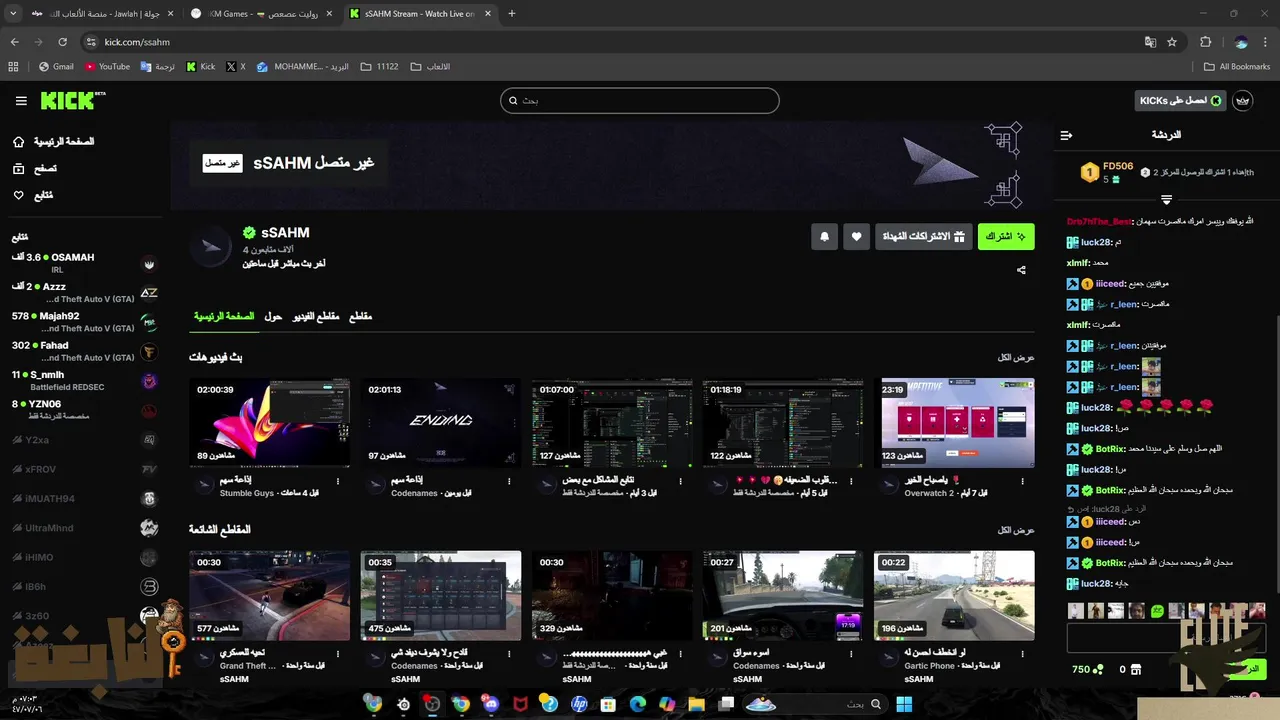
Task: Click the translate page icon in address bar
Action: pyautogui.click(x=1150, y=42)
